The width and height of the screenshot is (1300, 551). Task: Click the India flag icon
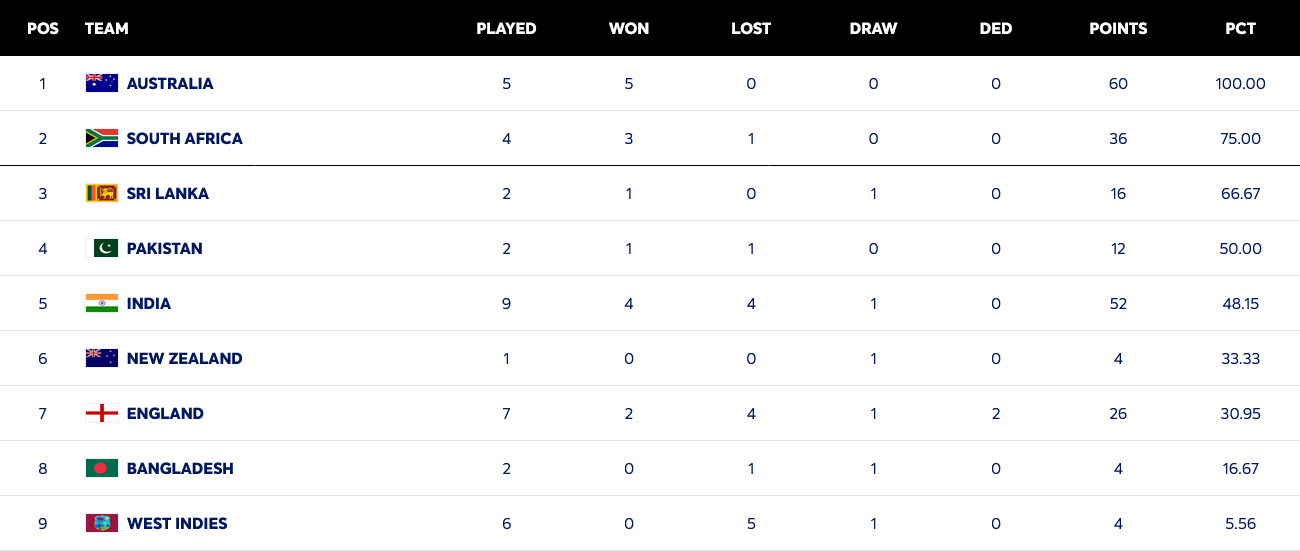[102, 303]
